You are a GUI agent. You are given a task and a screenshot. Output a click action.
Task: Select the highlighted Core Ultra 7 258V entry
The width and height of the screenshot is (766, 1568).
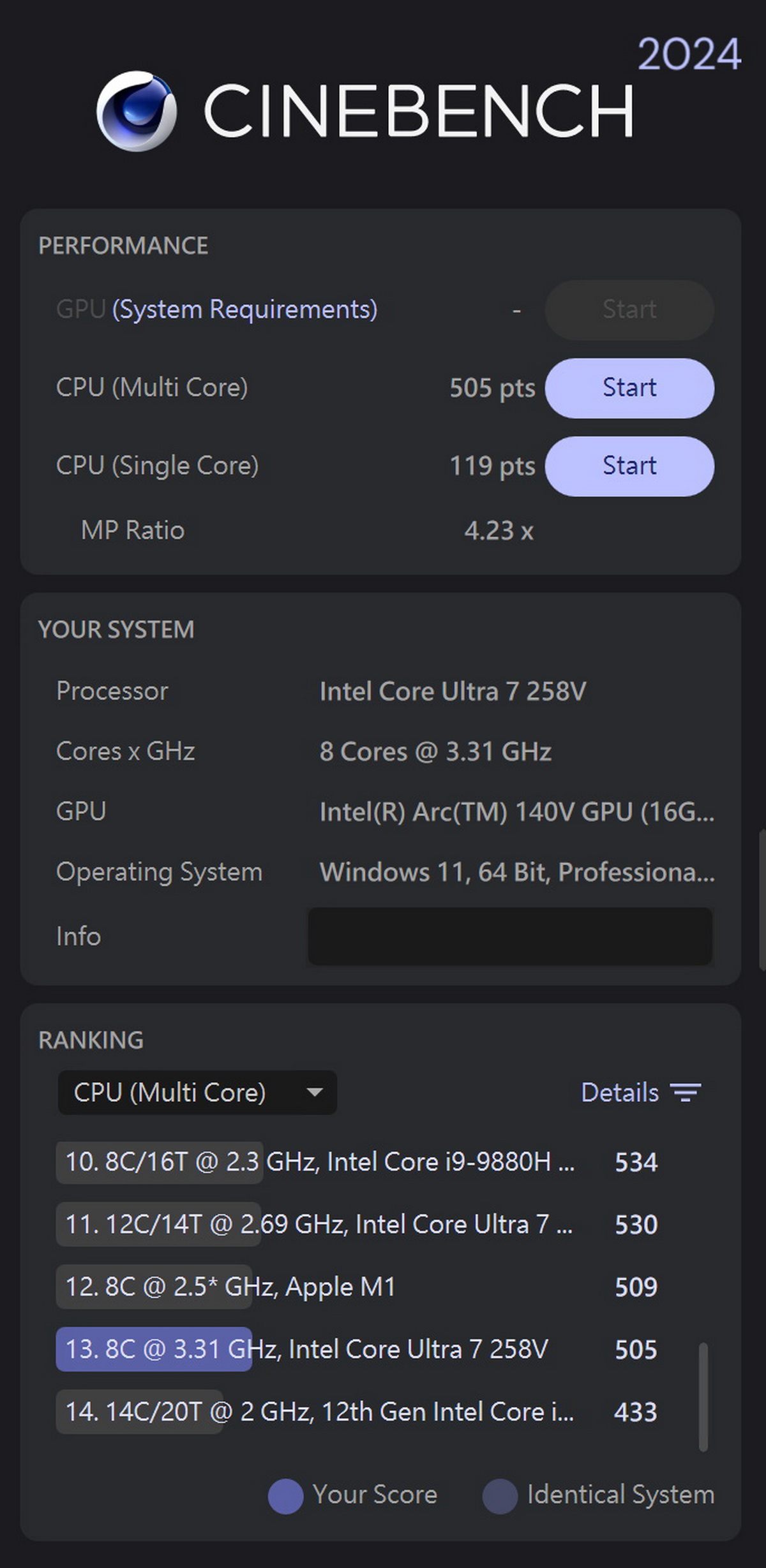point(306,1350)
